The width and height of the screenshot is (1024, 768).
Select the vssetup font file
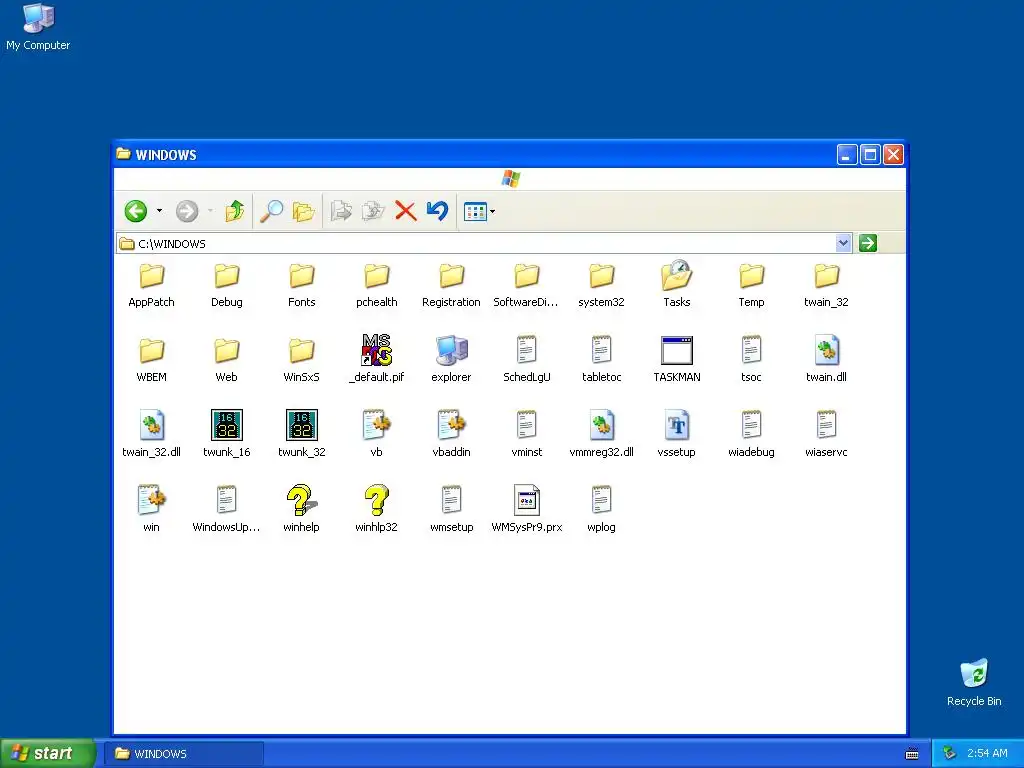(x=677, y=434)
